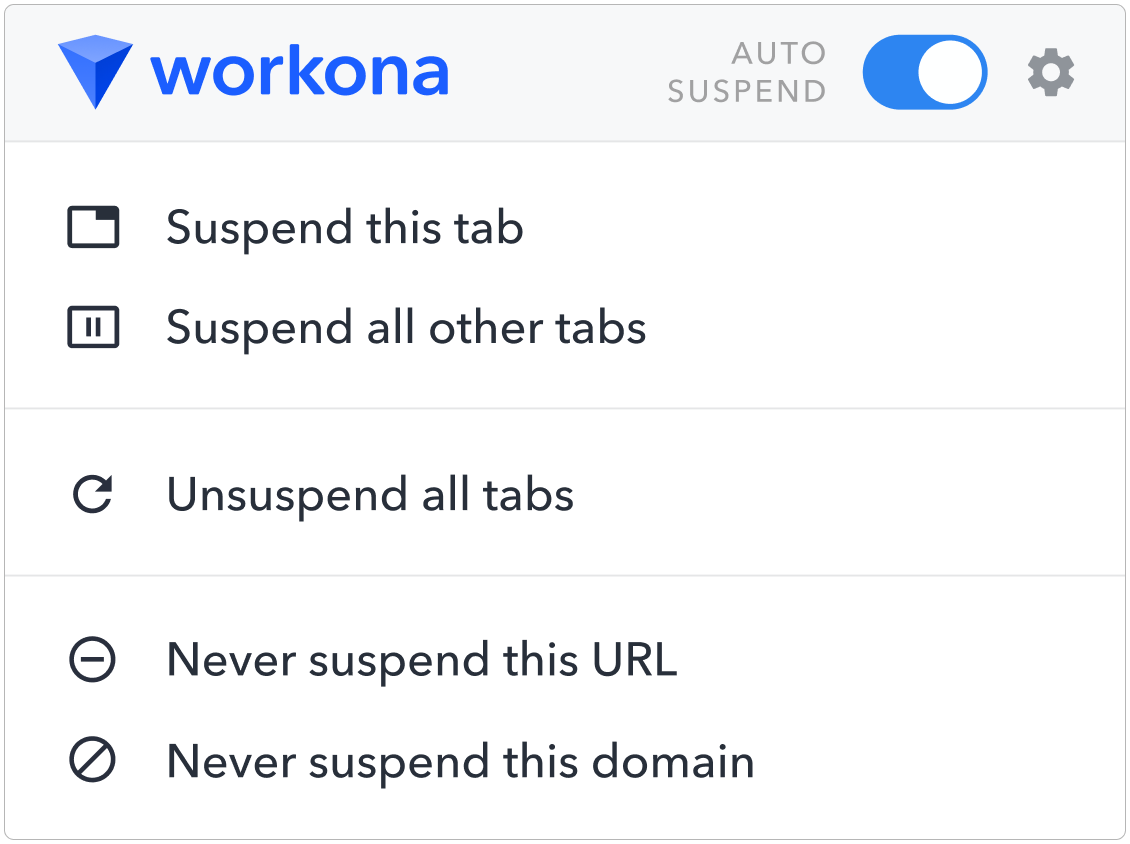Click the Workona triangle logo icon
Image resolution: width=1130 pixels, height=844 pixels.
click(96, 72)
